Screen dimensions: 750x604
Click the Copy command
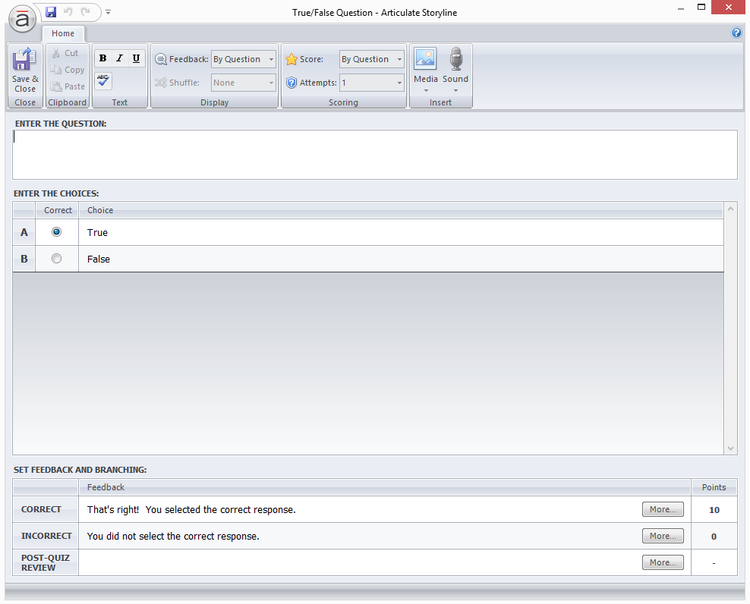[67, 70]
